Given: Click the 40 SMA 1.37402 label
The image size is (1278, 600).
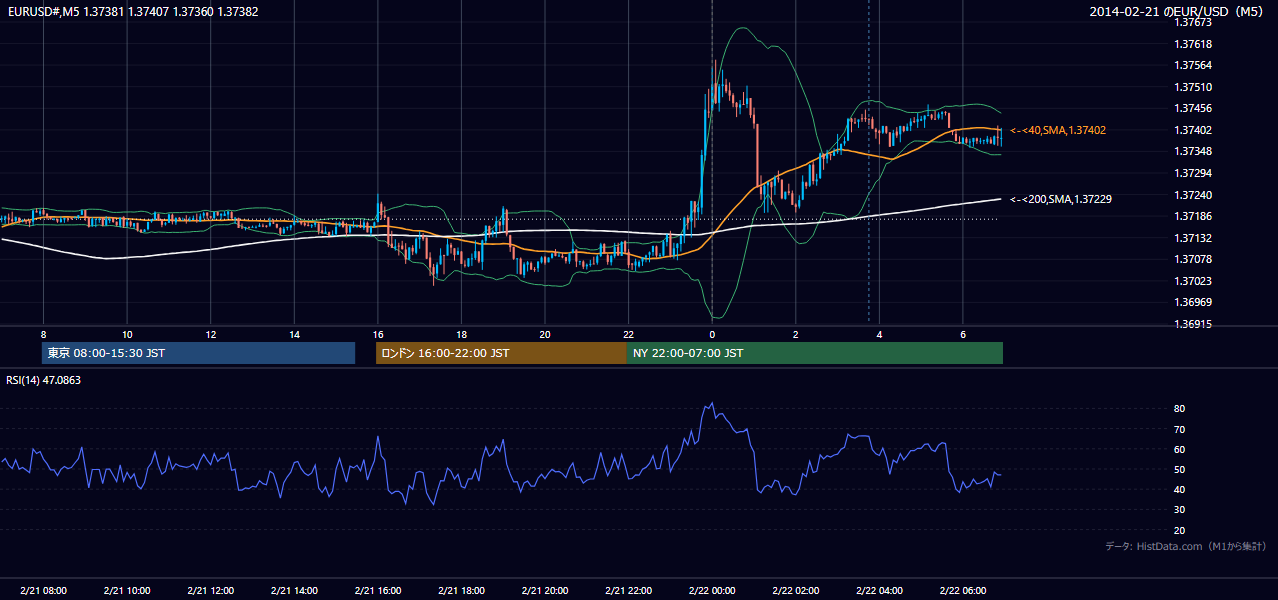Looking at the screenshot, I should coord(1057,130).
